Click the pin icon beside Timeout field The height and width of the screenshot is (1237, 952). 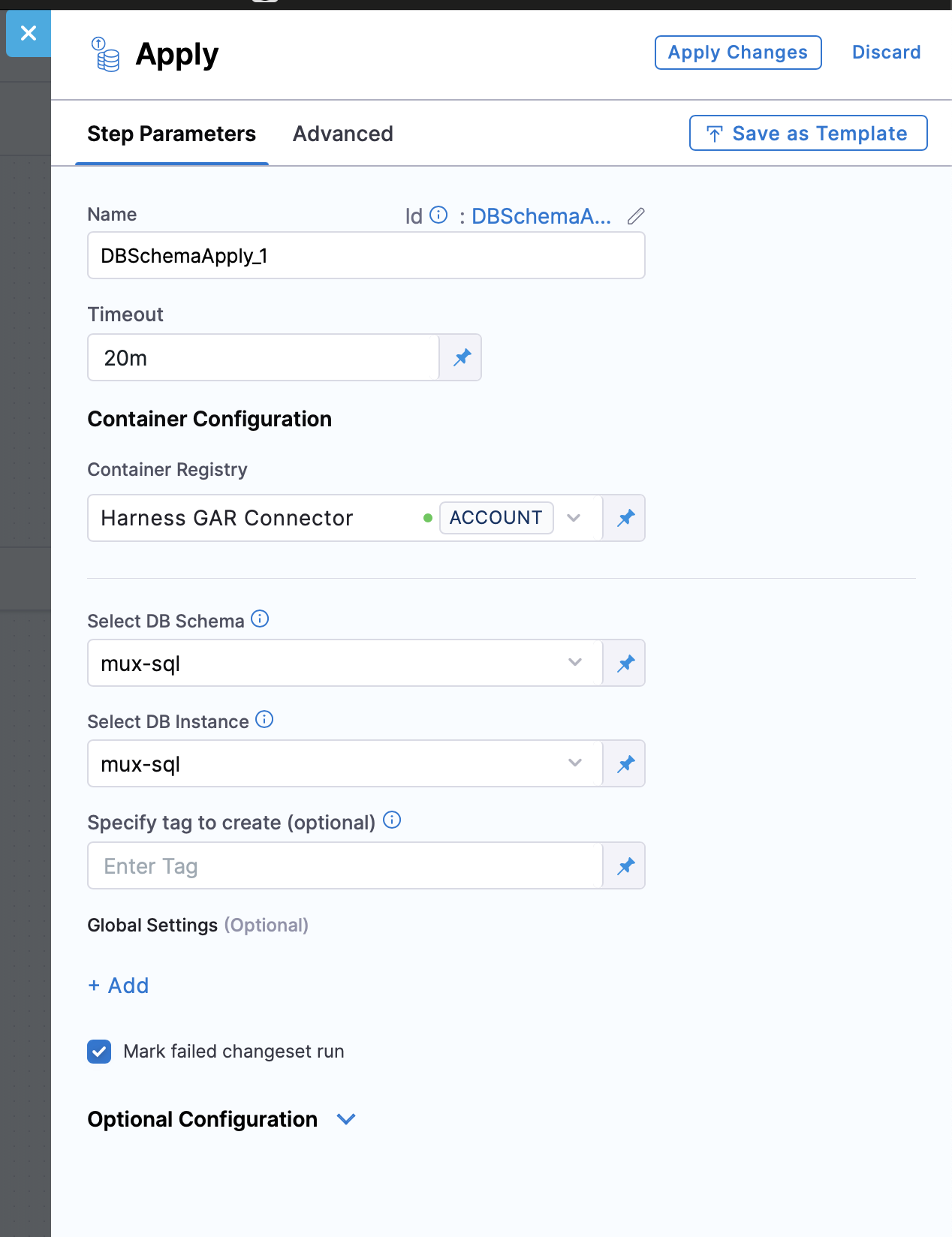click(x=462, y=357)
